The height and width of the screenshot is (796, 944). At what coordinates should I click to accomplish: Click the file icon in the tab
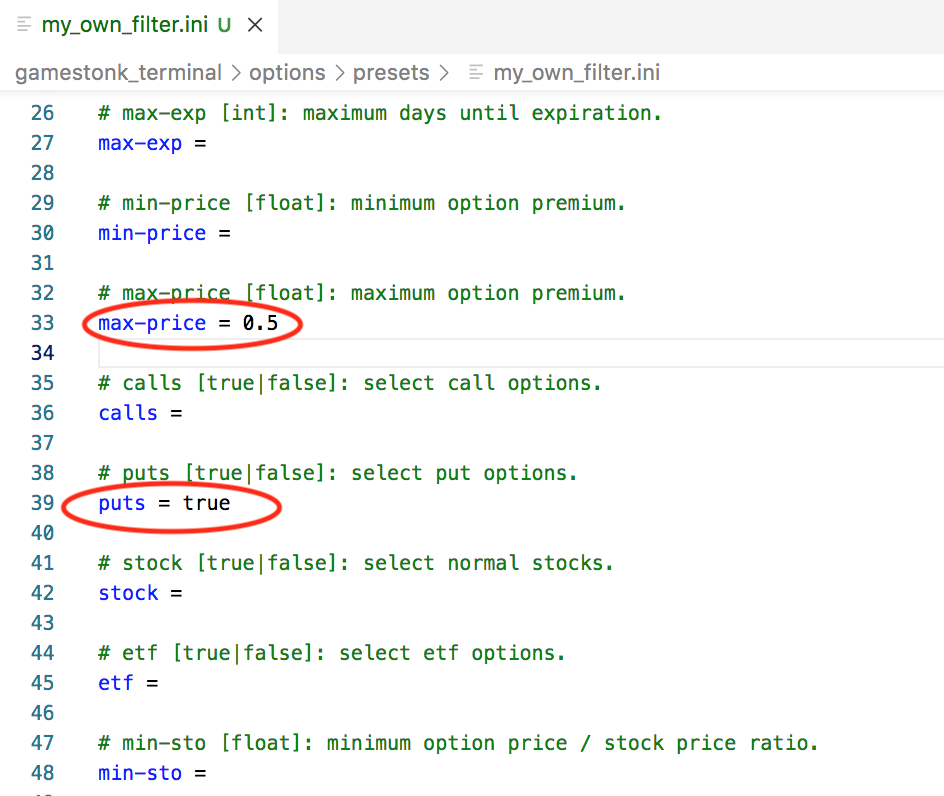[24, 25]
